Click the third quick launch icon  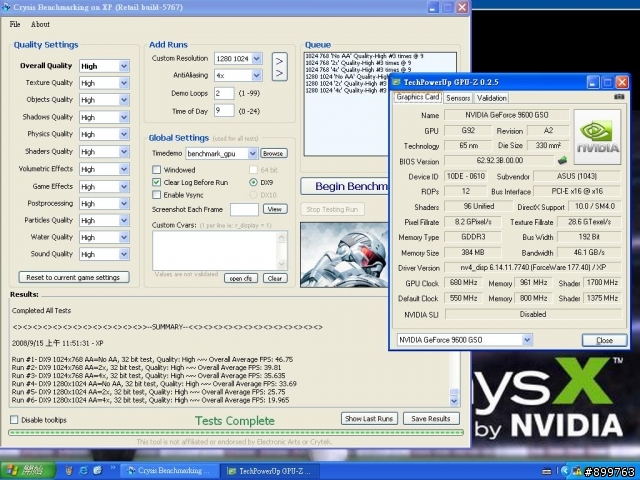pyautogui.click(x=98, y=471)
